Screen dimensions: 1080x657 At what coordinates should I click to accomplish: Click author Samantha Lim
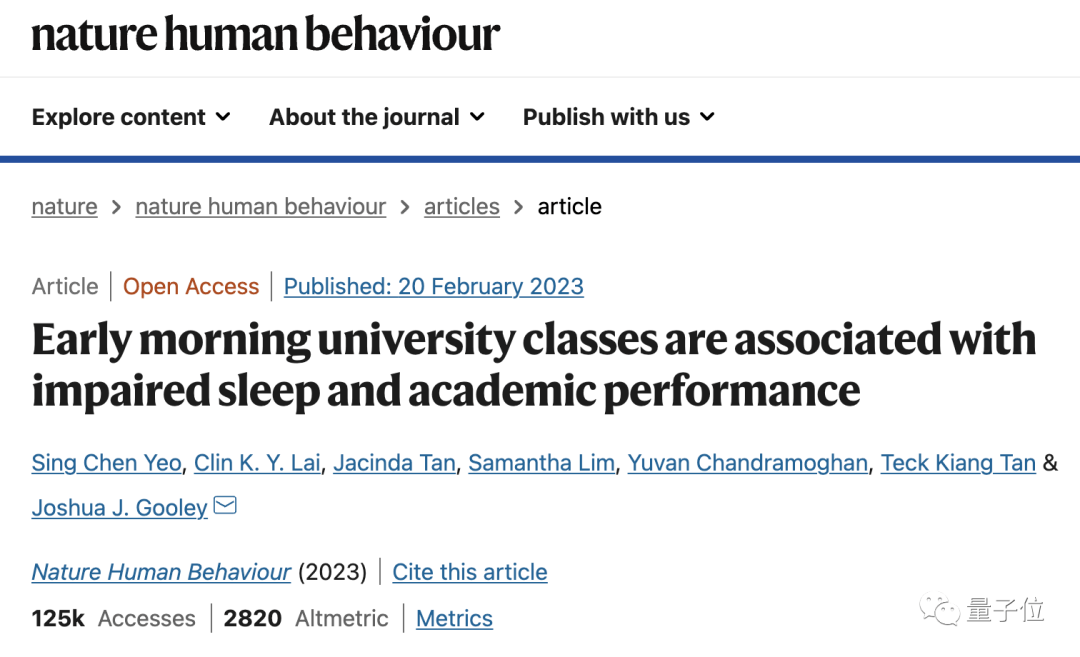(x=541, y=463)
